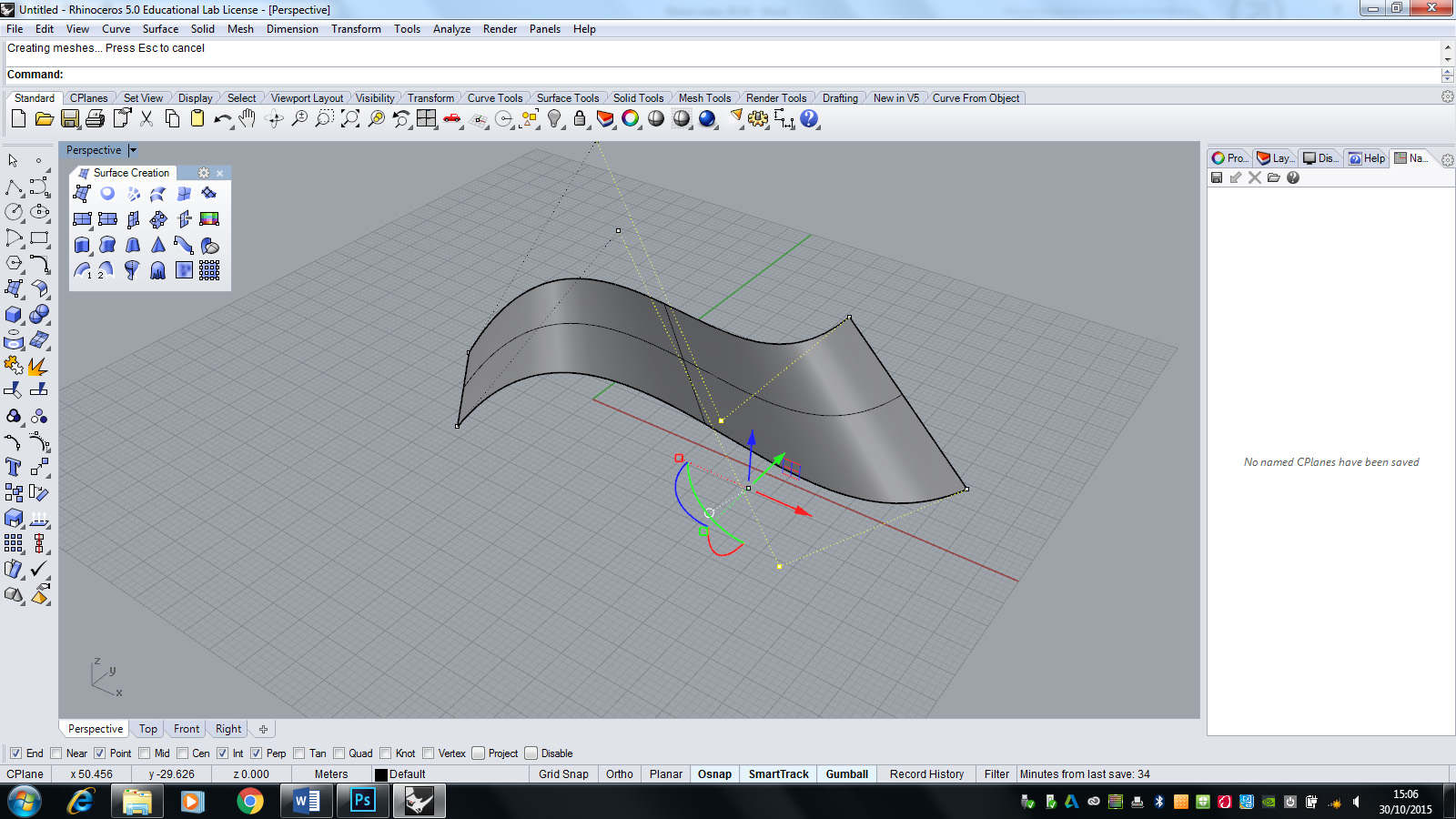Screen dimensions: 1456x819
Task: Expand the command history scroll arrow
Action: pos(1447,47)
